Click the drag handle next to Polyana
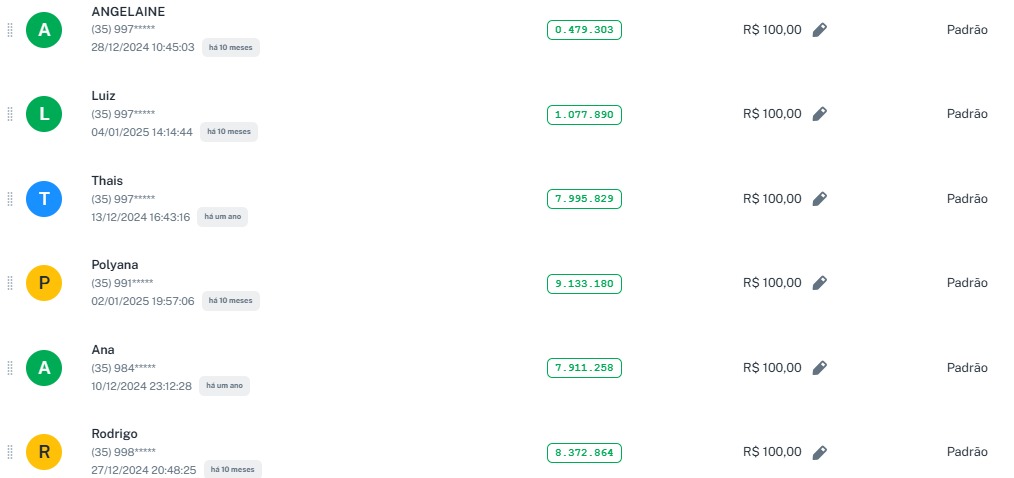Image resolution: width=1014 pixels, height=478 pixels. click(10, 283)
